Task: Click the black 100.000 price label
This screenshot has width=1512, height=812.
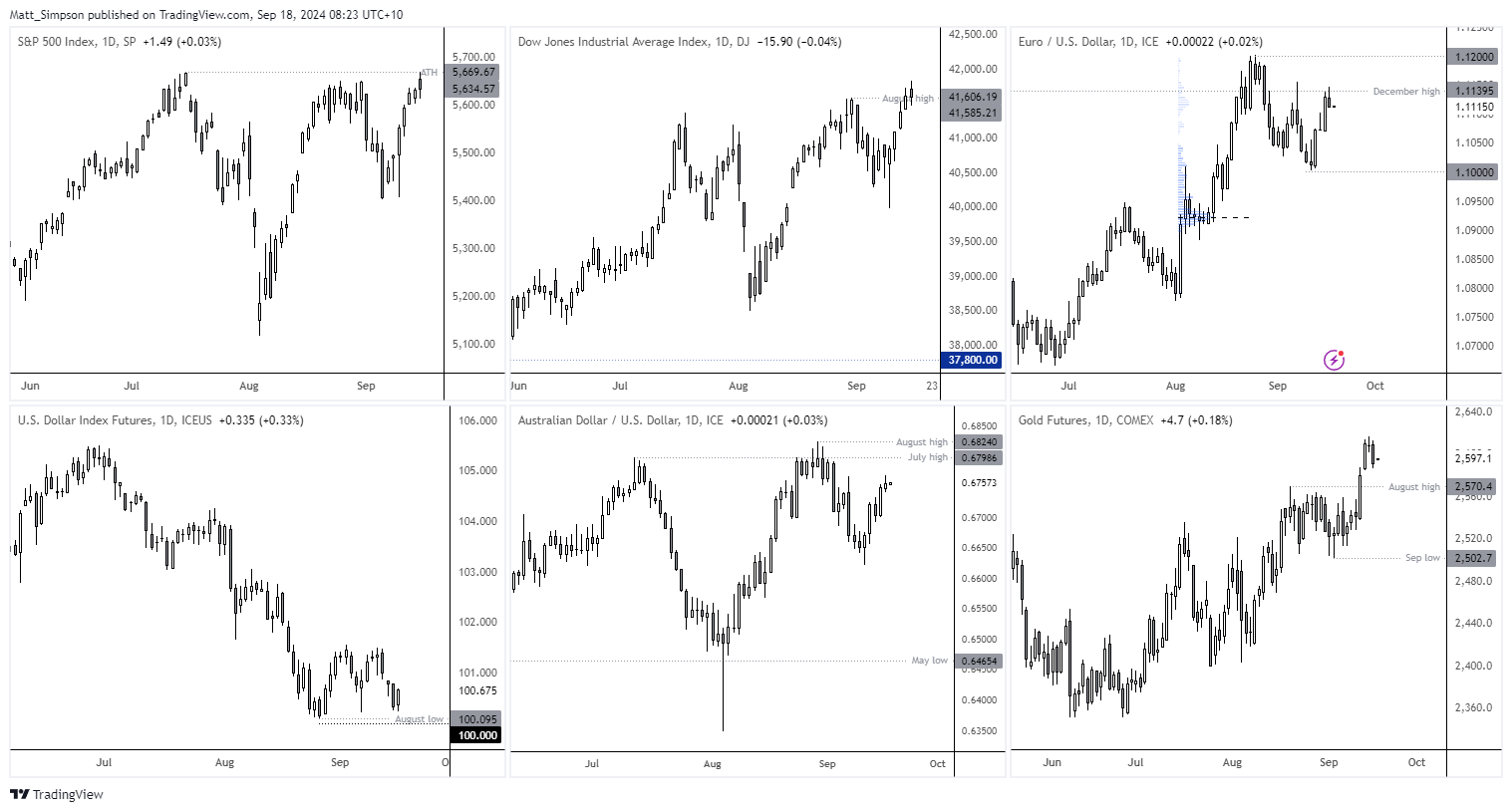Action: coord(477,735)
